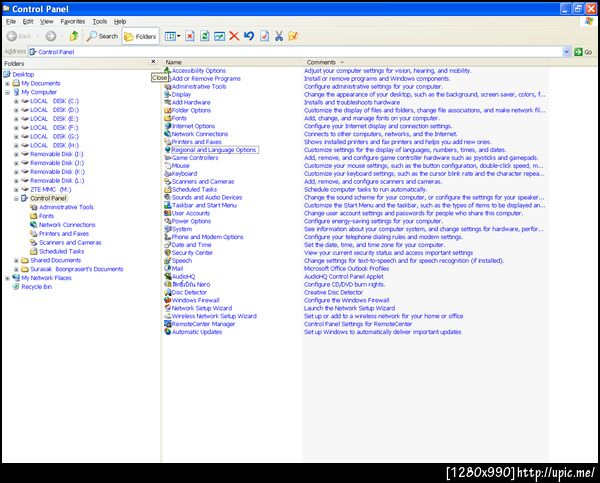Image resolution: width=600 pixels, height=483 pixels.
Task: Click the Search toolbar button
Action: 102,36
